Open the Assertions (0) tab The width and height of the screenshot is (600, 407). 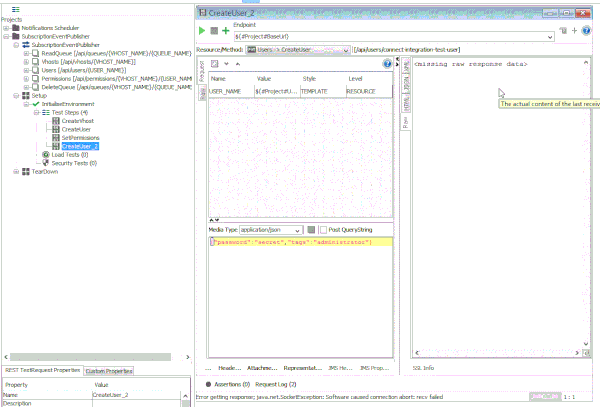coord(226,384)
